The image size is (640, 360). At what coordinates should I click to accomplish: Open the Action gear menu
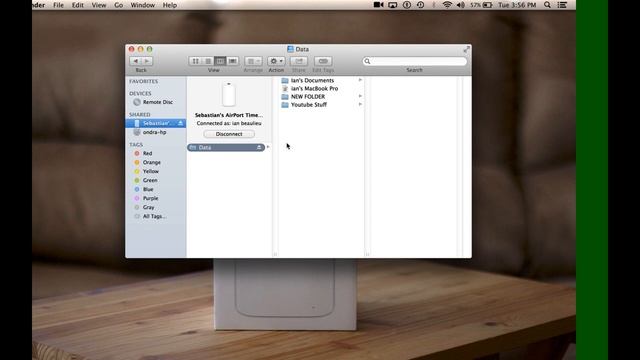point(276,61)
